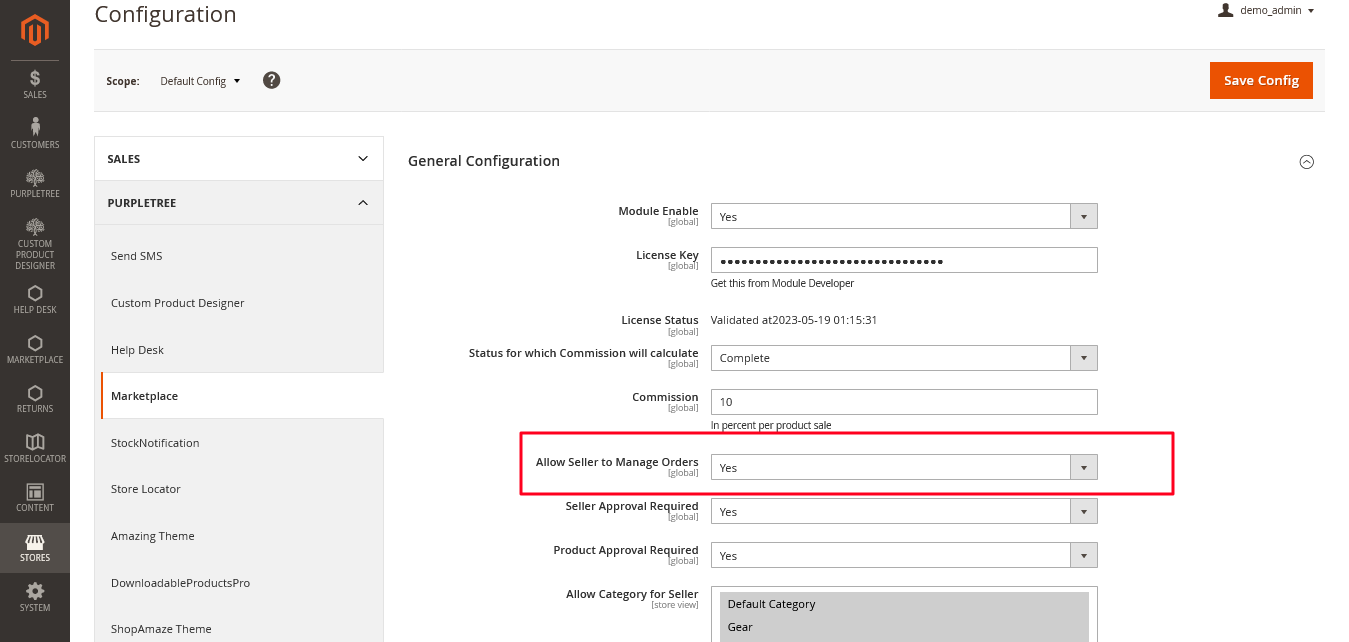Open the Allow Seller to Manage Orders dropdown
The width and height of the screenshot is (1349, 642).
[x=904, y=467]
